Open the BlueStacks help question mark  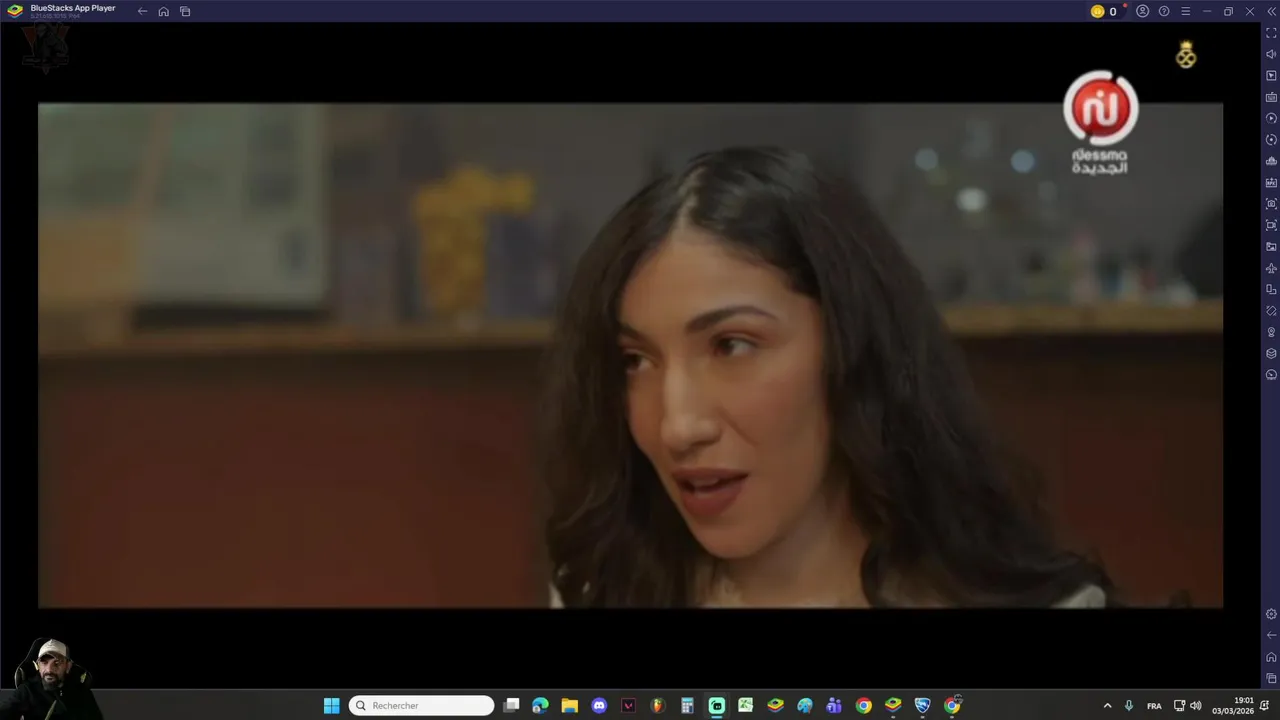coord(1164,11)
